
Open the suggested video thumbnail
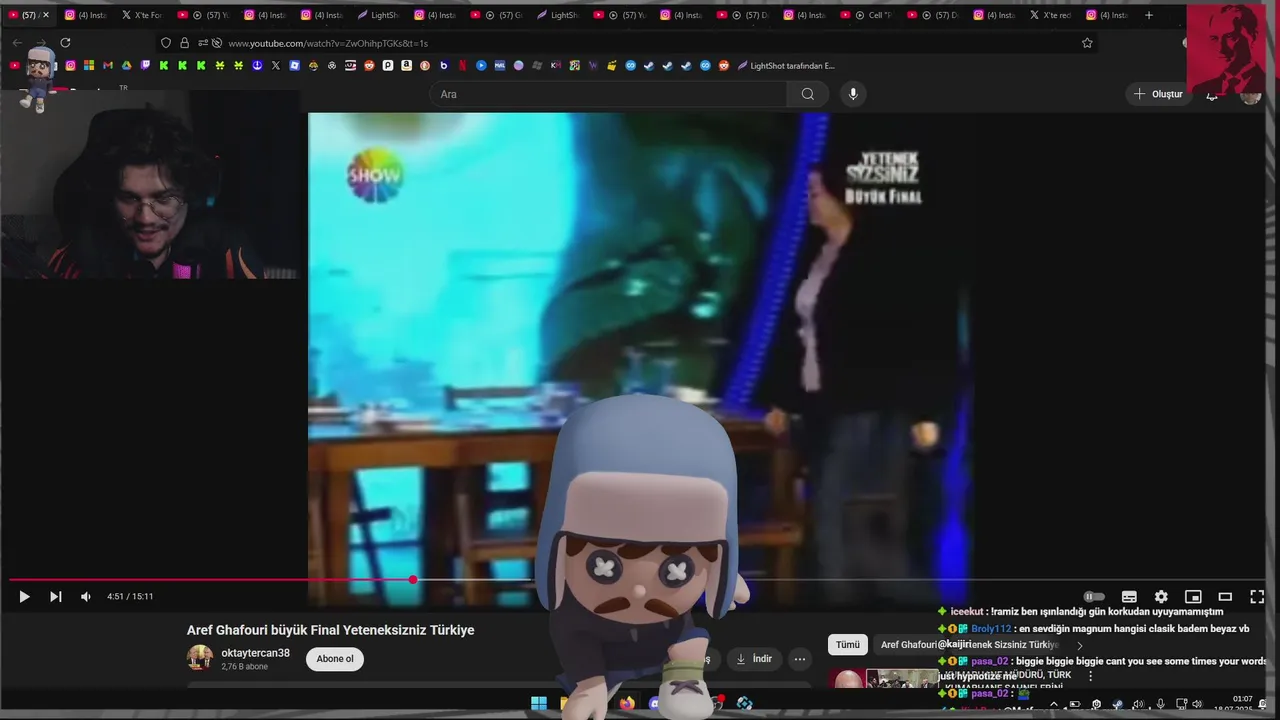click(x=882, y=679)
